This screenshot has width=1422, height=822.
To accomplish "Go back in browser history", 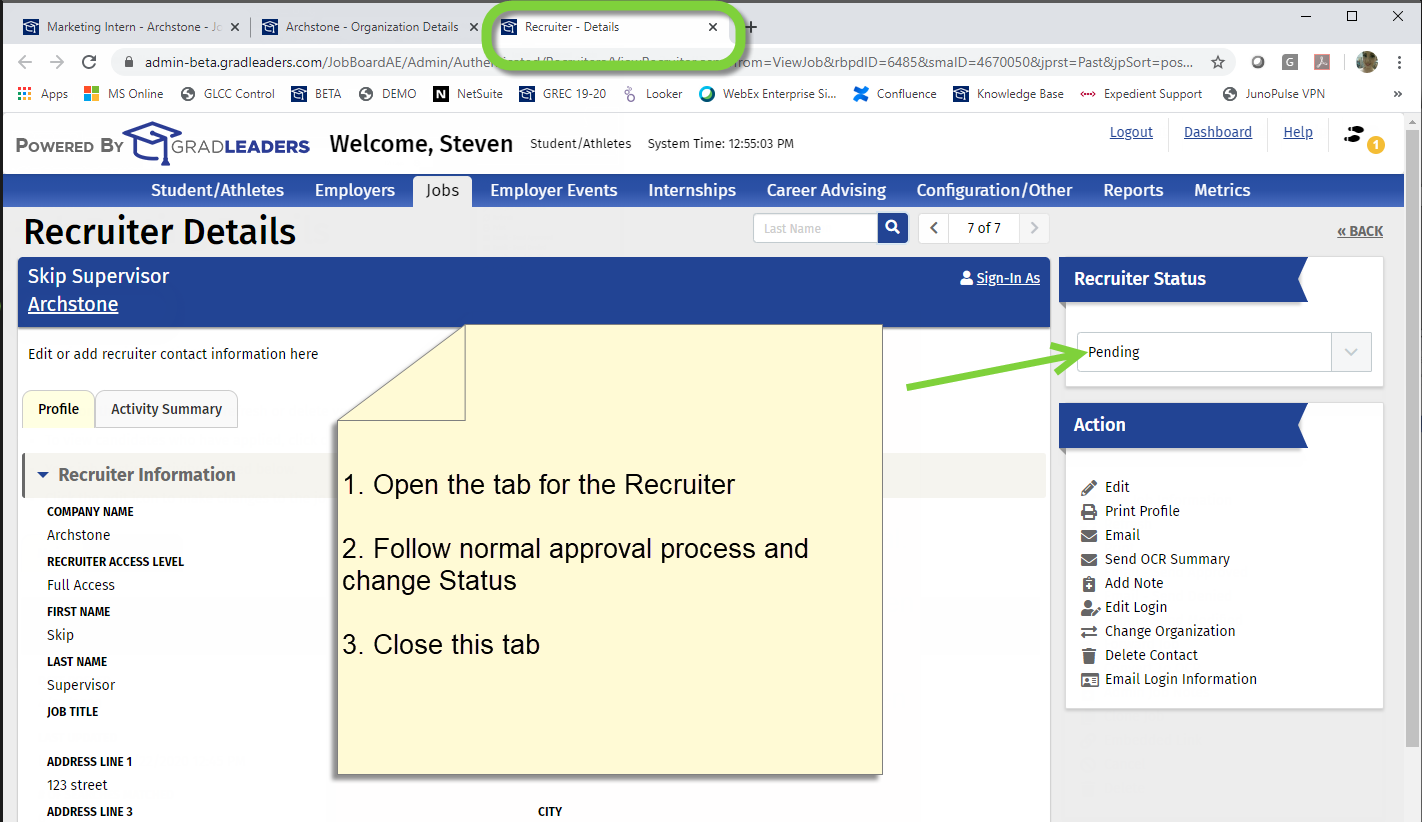I will click(x=26, y=62).
